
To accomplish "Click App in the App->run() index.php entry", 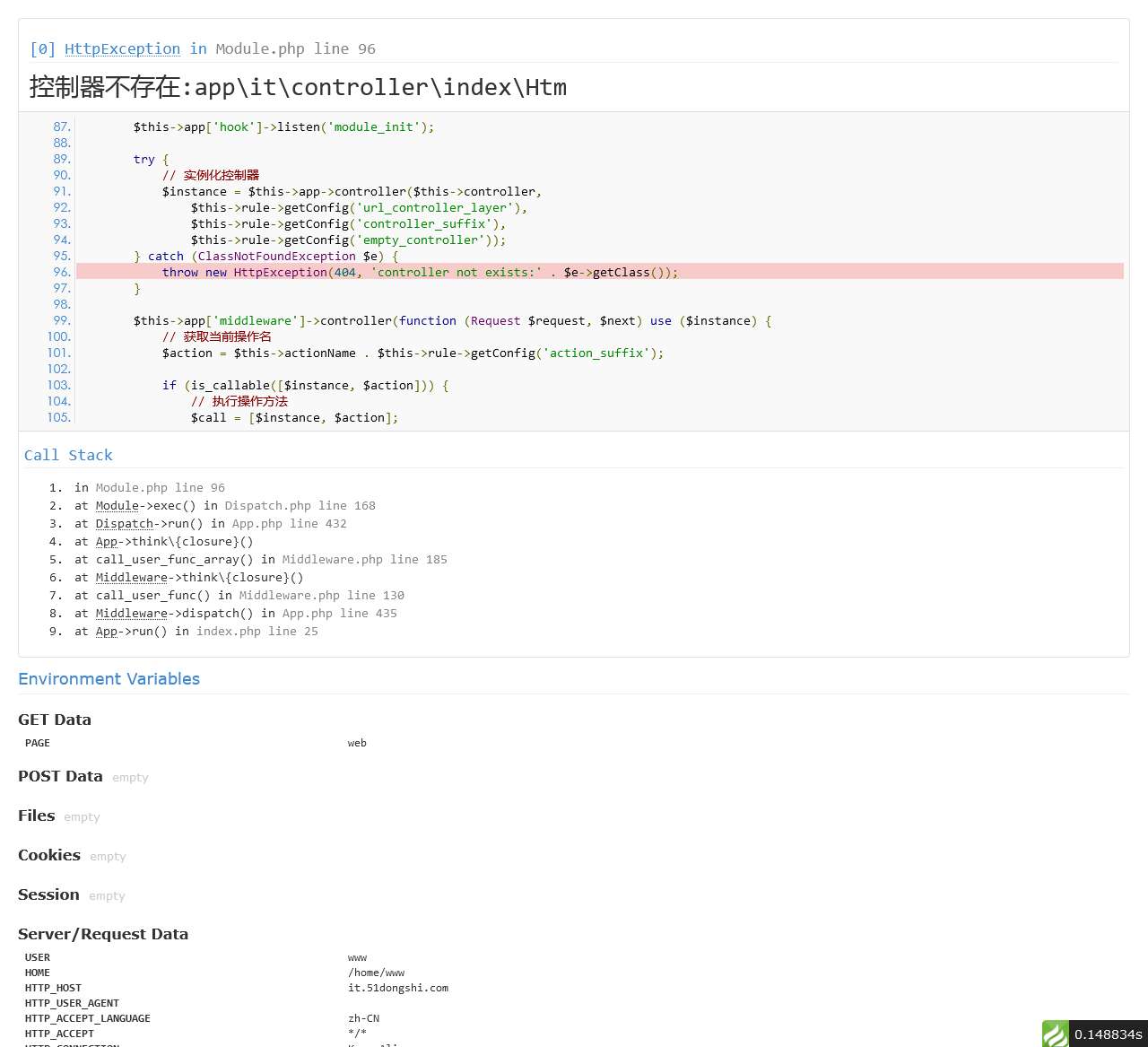I will 106,631.
